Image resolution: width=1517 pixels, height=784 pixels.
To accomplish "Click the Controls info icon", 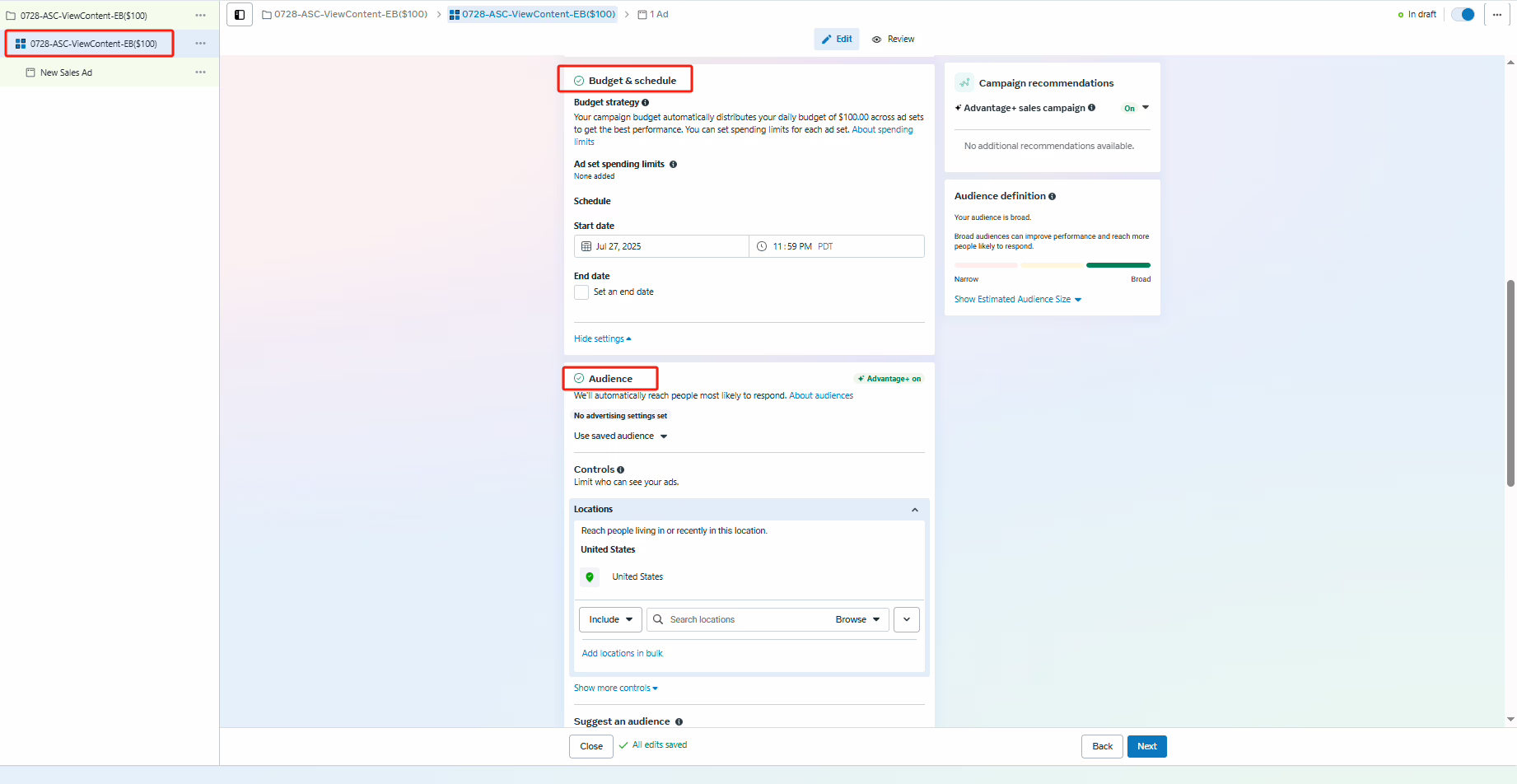I will coord(620,470).
